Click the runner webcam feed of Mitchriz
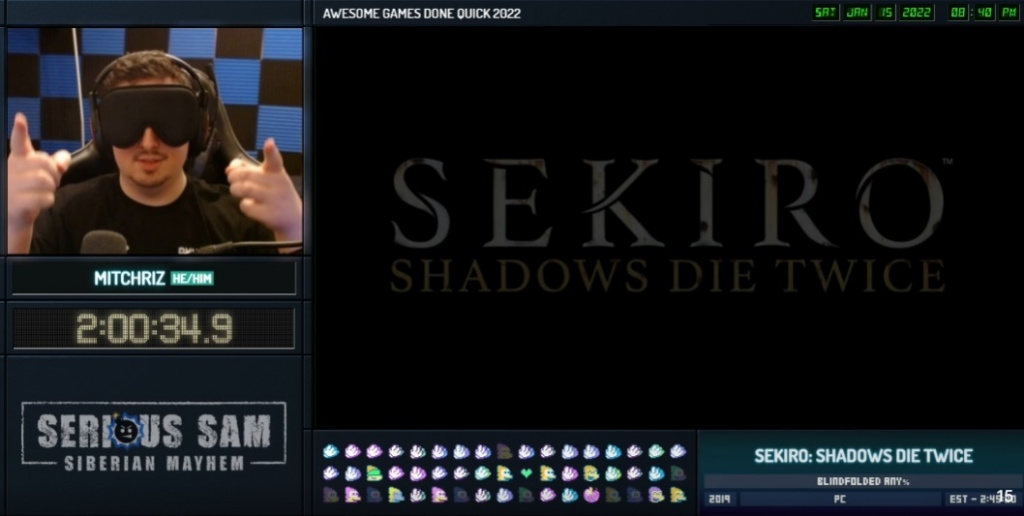1024x516 pixels. click(155, 141)
